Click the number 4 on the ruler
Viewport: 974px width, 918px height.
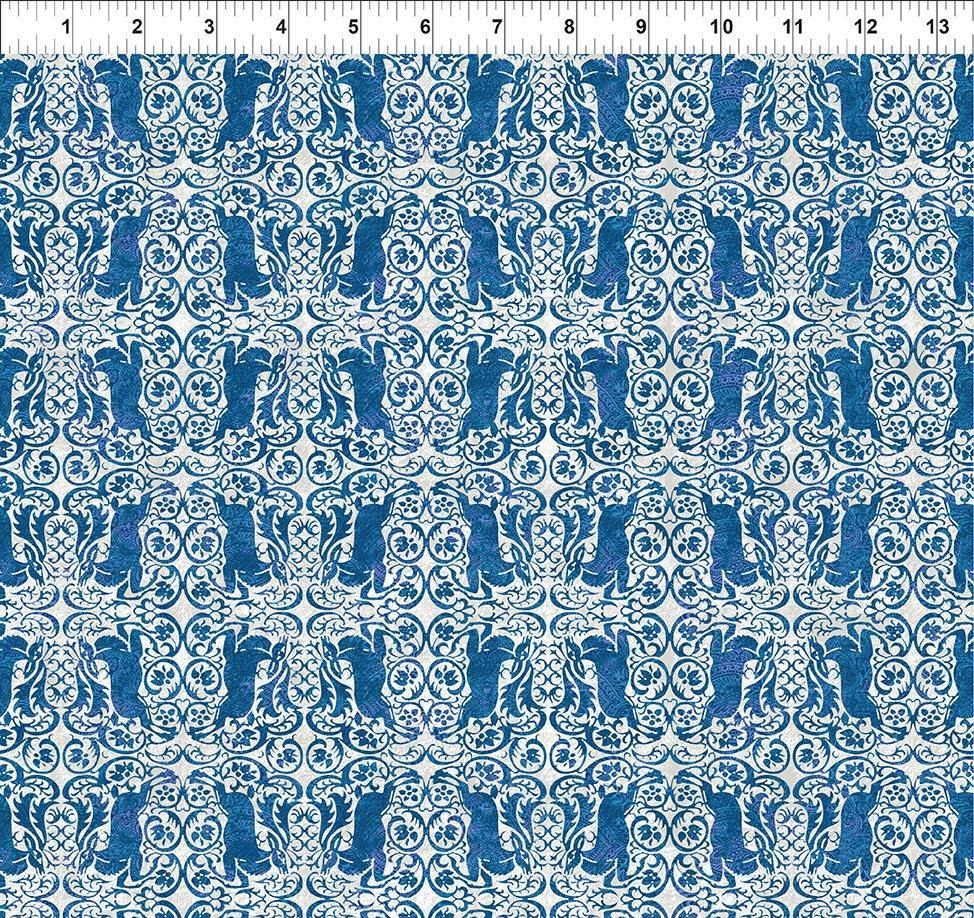tap(281, 27)
